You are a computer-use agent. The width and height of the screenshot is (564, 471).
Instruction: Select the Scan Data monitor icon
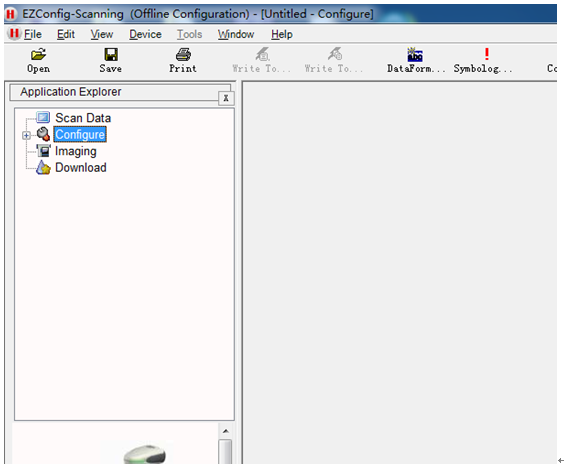coord(43,117)
